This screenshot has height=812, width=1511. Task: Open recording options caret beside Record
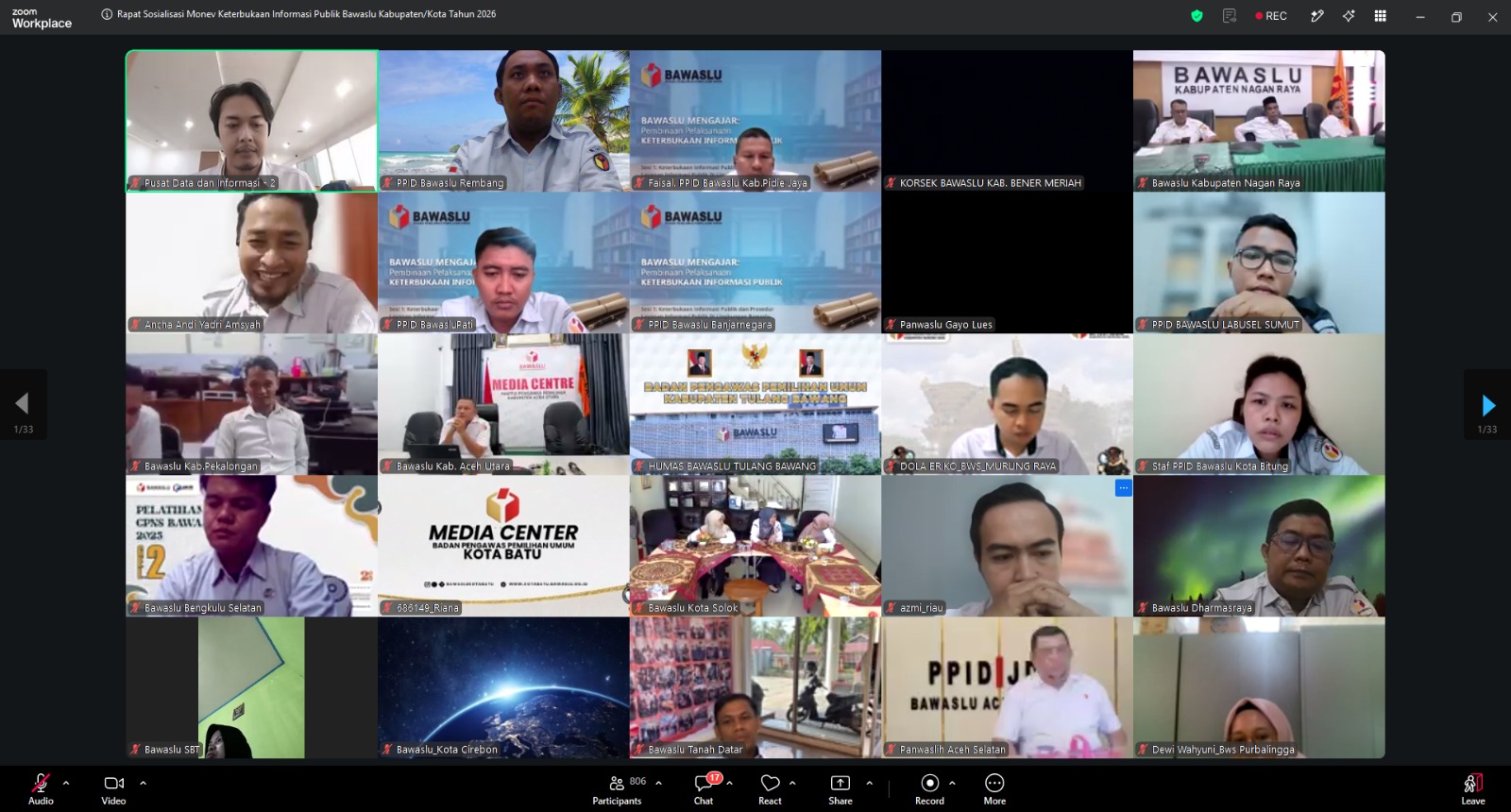pos(952,783)
